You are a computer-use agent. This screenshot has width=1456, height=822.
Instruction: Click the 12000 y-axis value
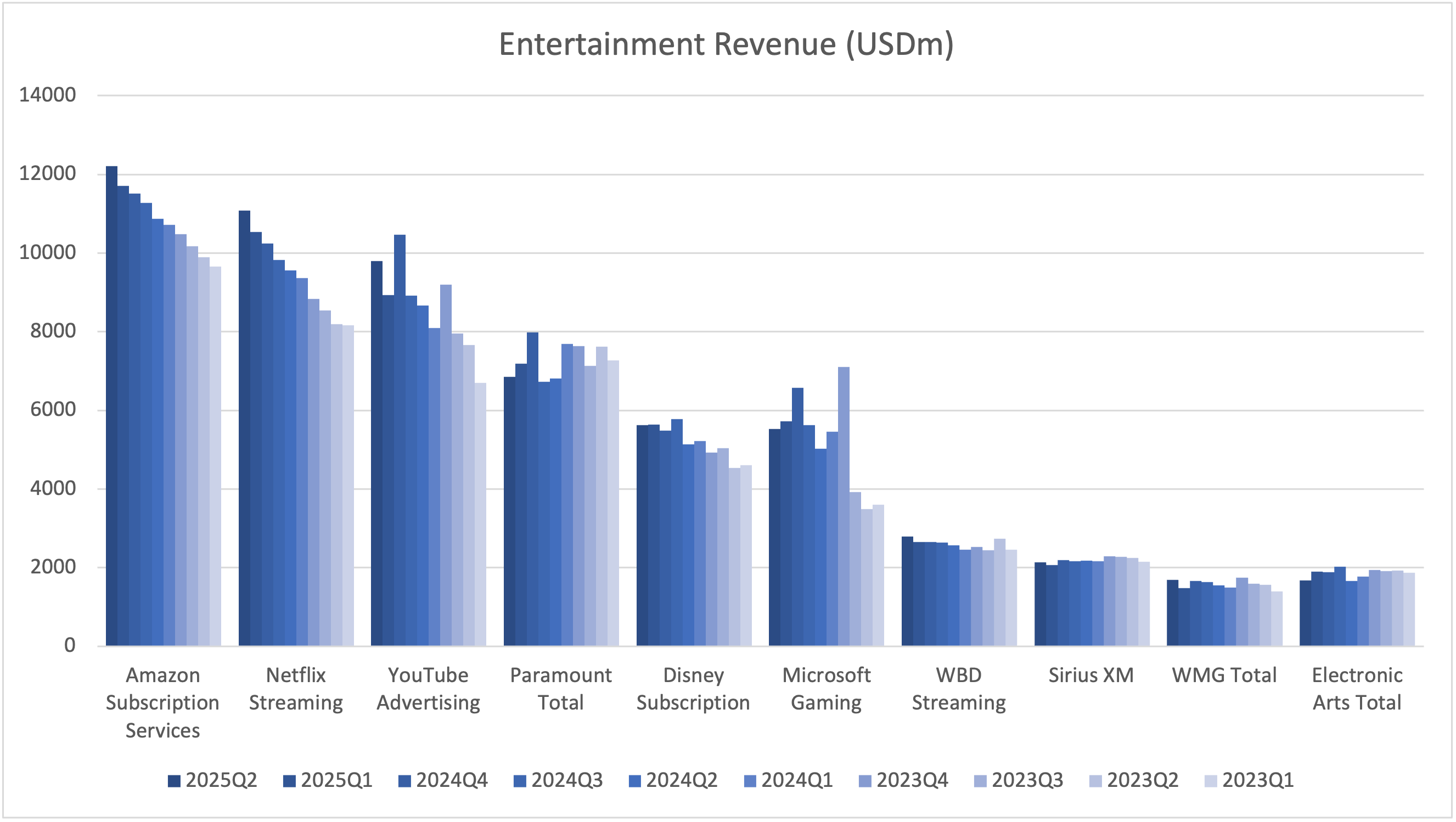tap(48, 173)
